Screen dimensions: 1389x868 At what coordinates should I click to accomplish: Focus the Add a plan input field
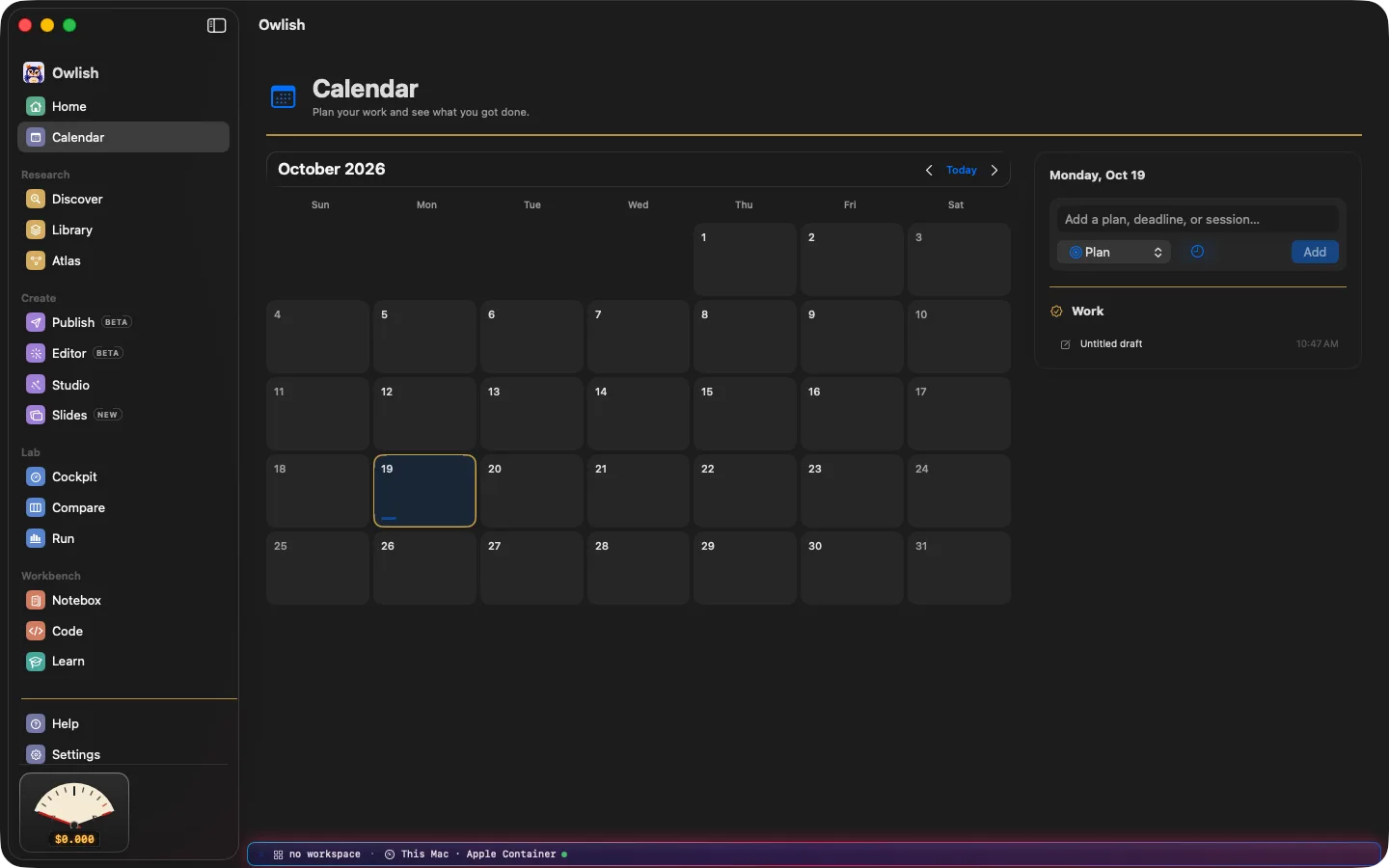[x=1198, y=219]
